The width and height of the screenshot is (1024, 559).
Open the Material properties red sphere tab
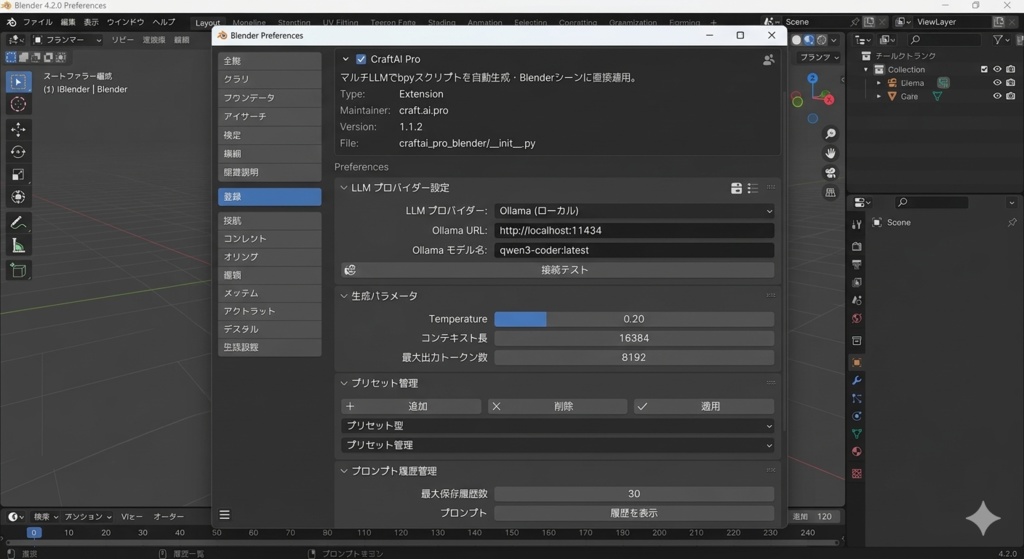[857, 452]
